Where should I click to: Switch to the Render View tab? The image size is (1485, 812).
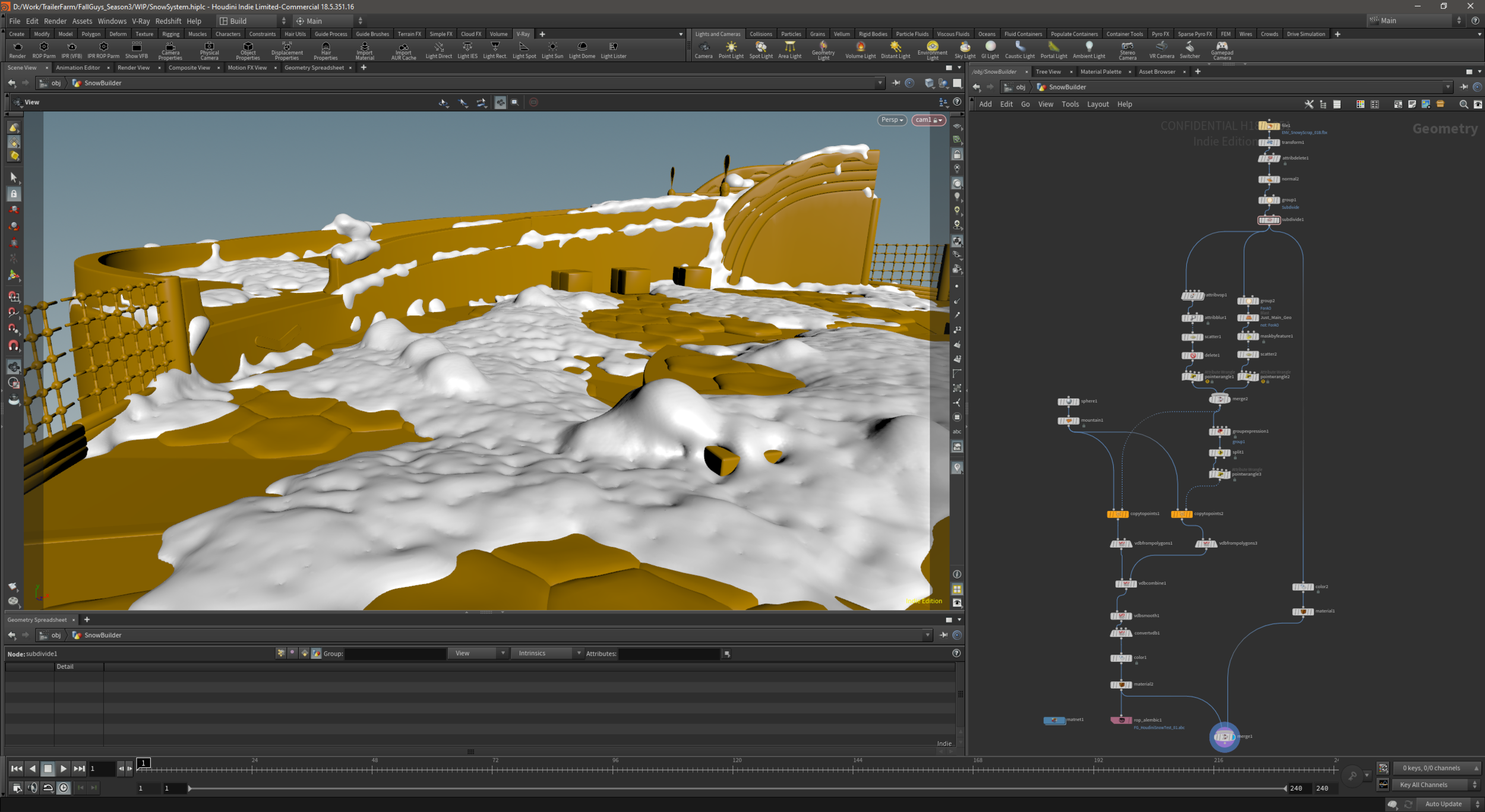tap(134, 68)
